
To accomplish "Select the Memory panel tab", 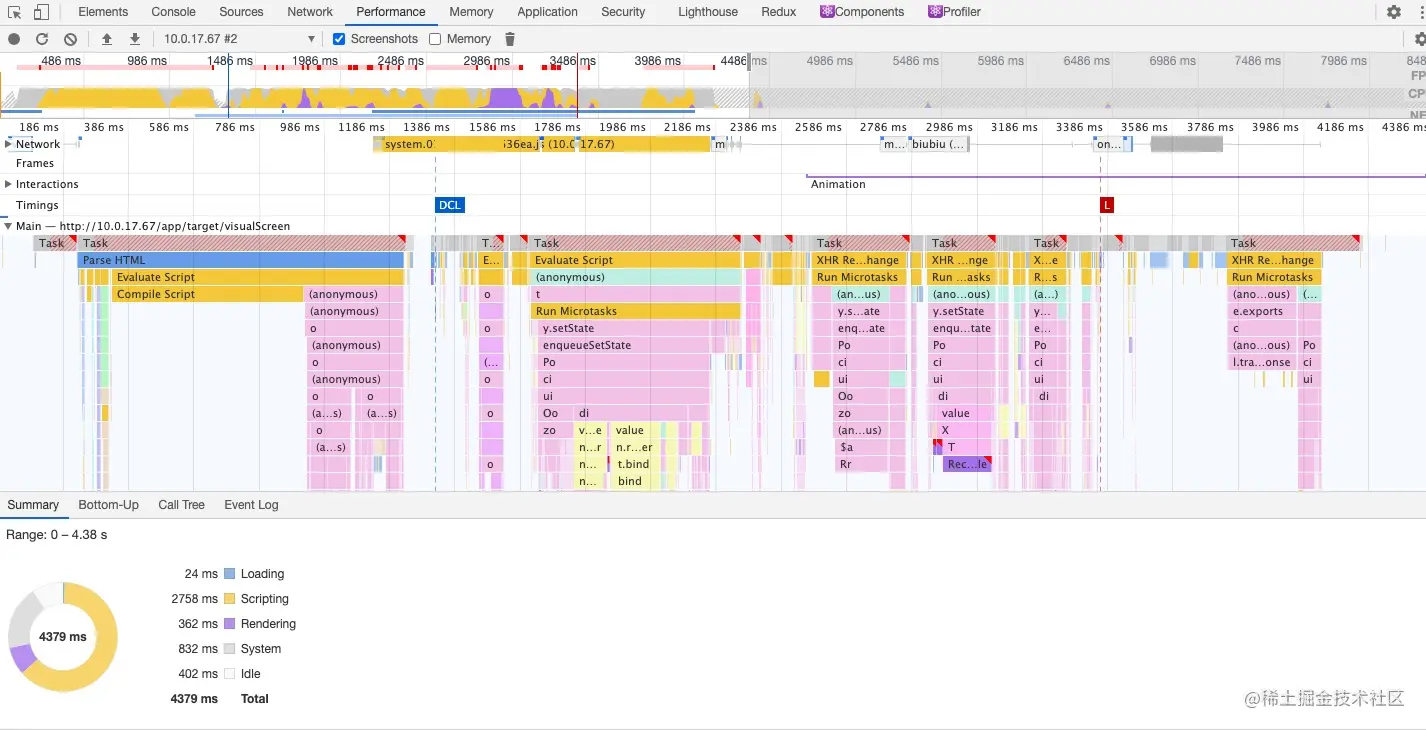I will coord(471,12).
